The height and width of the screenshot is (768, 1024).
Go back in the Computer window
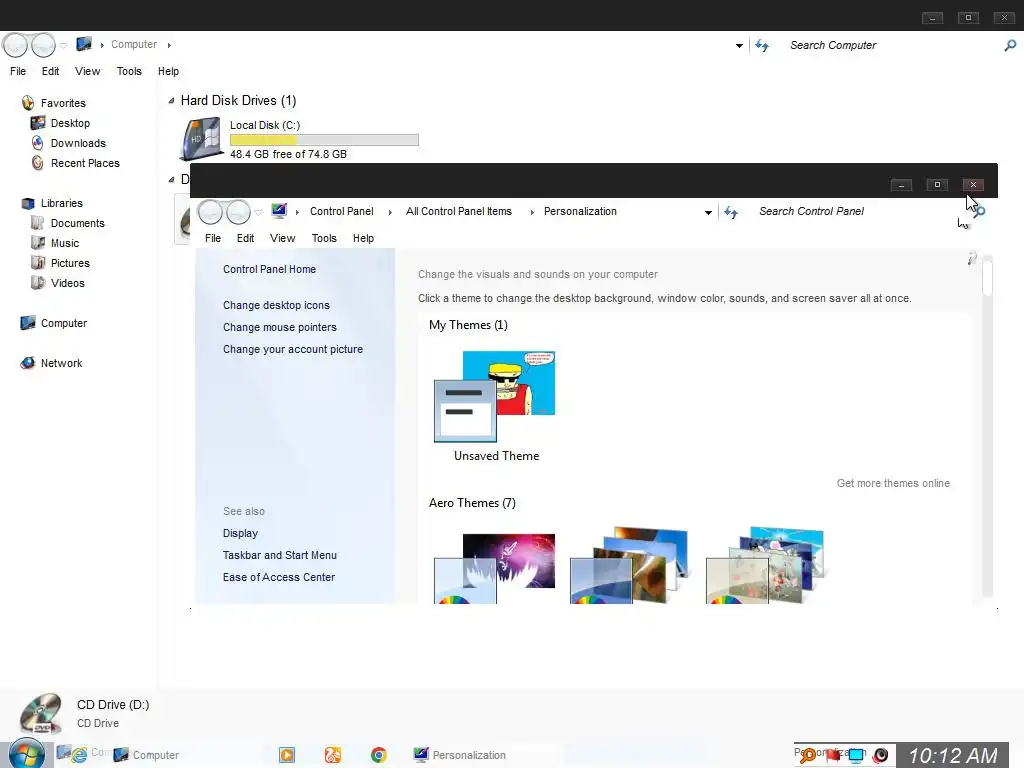pos(16,45)
